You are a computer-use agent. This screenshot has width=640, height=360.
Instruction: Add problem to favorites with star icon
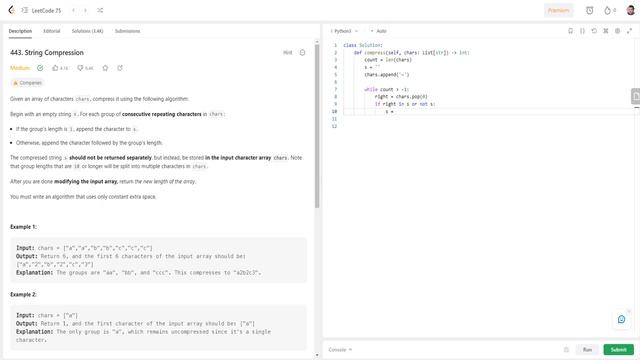pos(105,68)
